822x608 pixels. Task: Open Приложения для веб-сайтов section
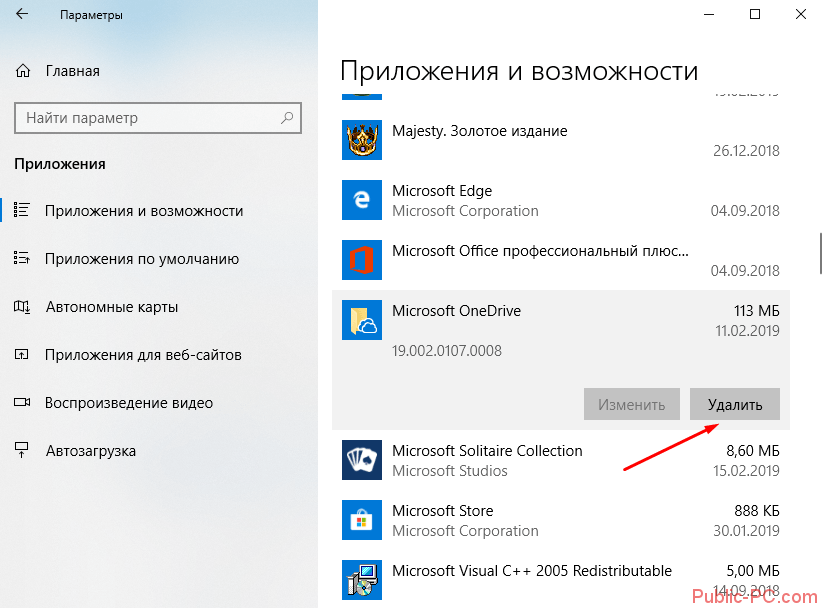(x=142, y=355)
